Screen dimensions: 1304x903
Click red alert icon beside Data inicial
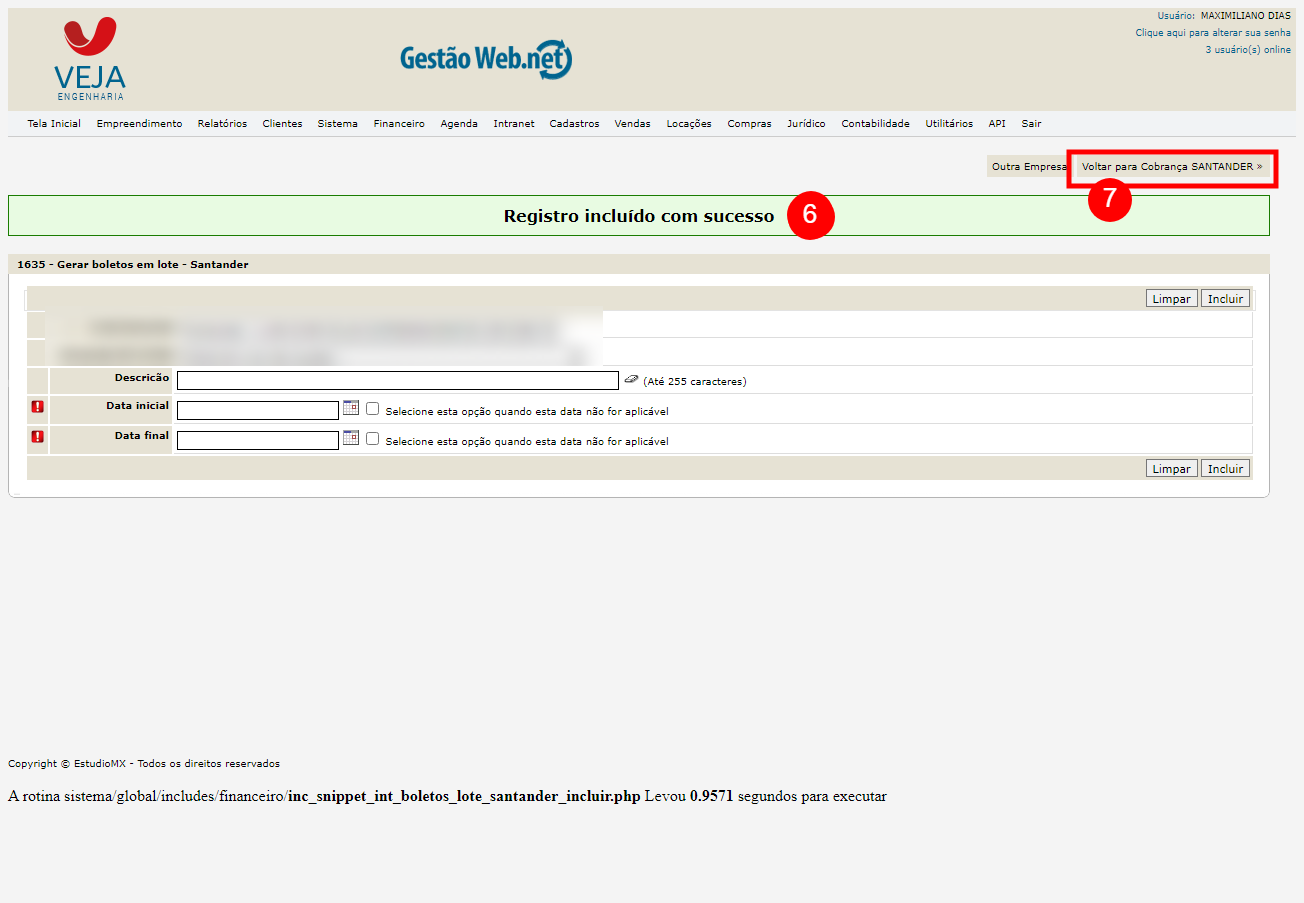point(38,407)
